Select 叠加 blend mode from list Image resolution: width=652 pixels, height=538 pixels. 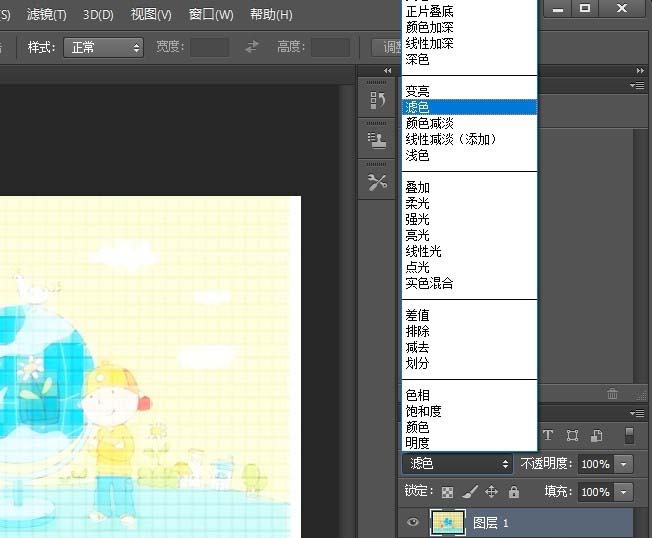[417, 187]
